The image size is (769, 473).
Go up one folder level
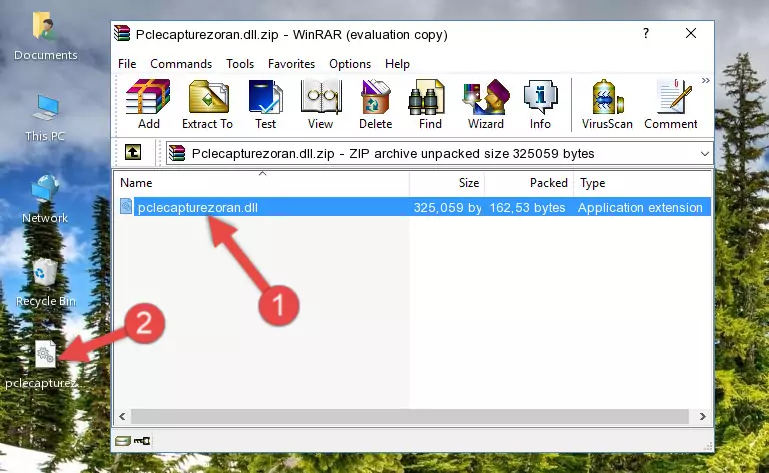coord(133,153)
